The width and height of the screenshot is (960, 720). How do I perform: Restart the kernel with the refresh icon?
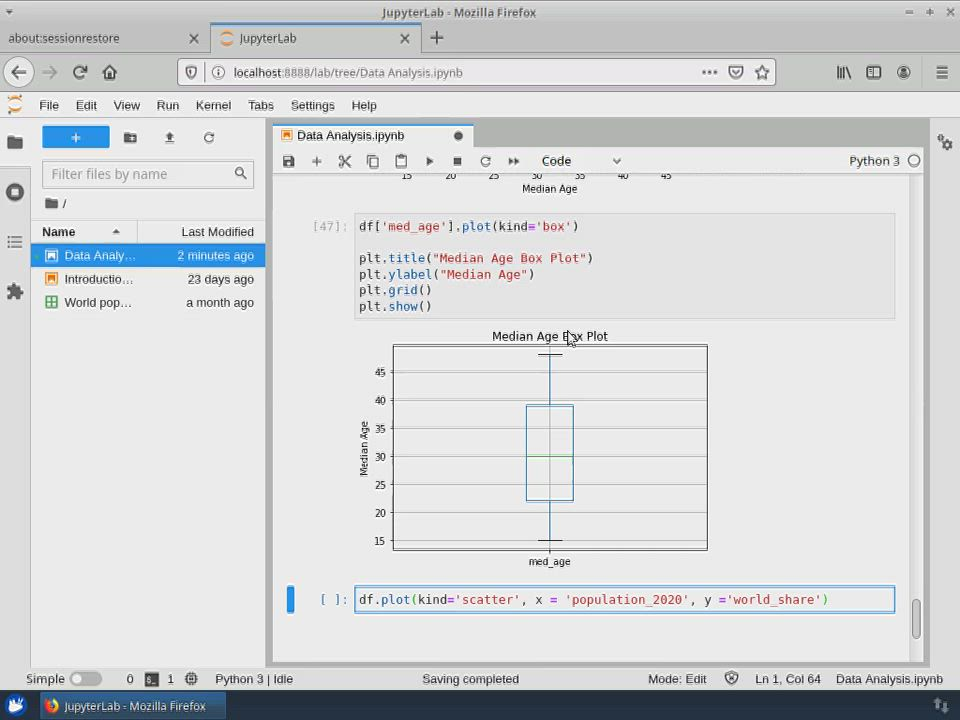click(x=485, y=161)
